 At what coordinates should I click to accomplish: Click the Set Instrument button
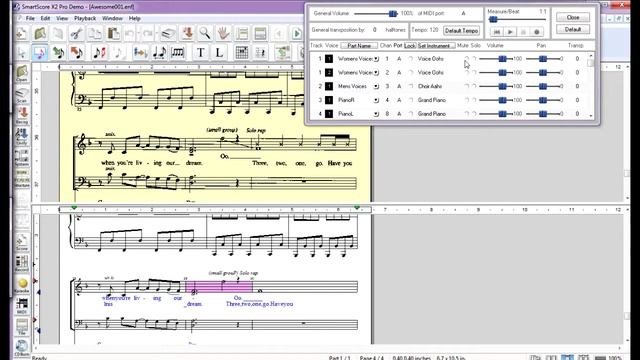(436, 45)
